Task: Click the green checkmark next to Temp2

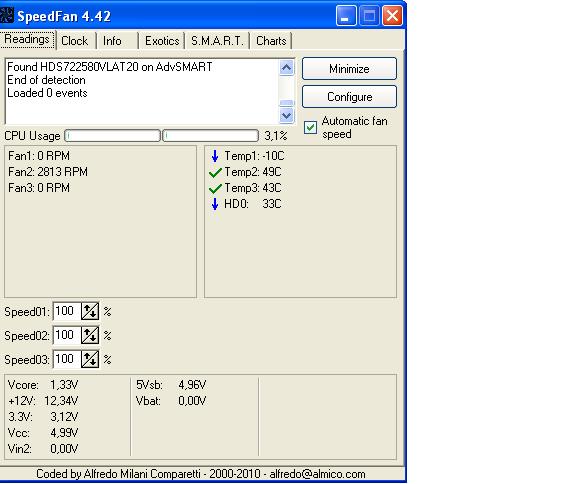Action: [x=215, y=172]
